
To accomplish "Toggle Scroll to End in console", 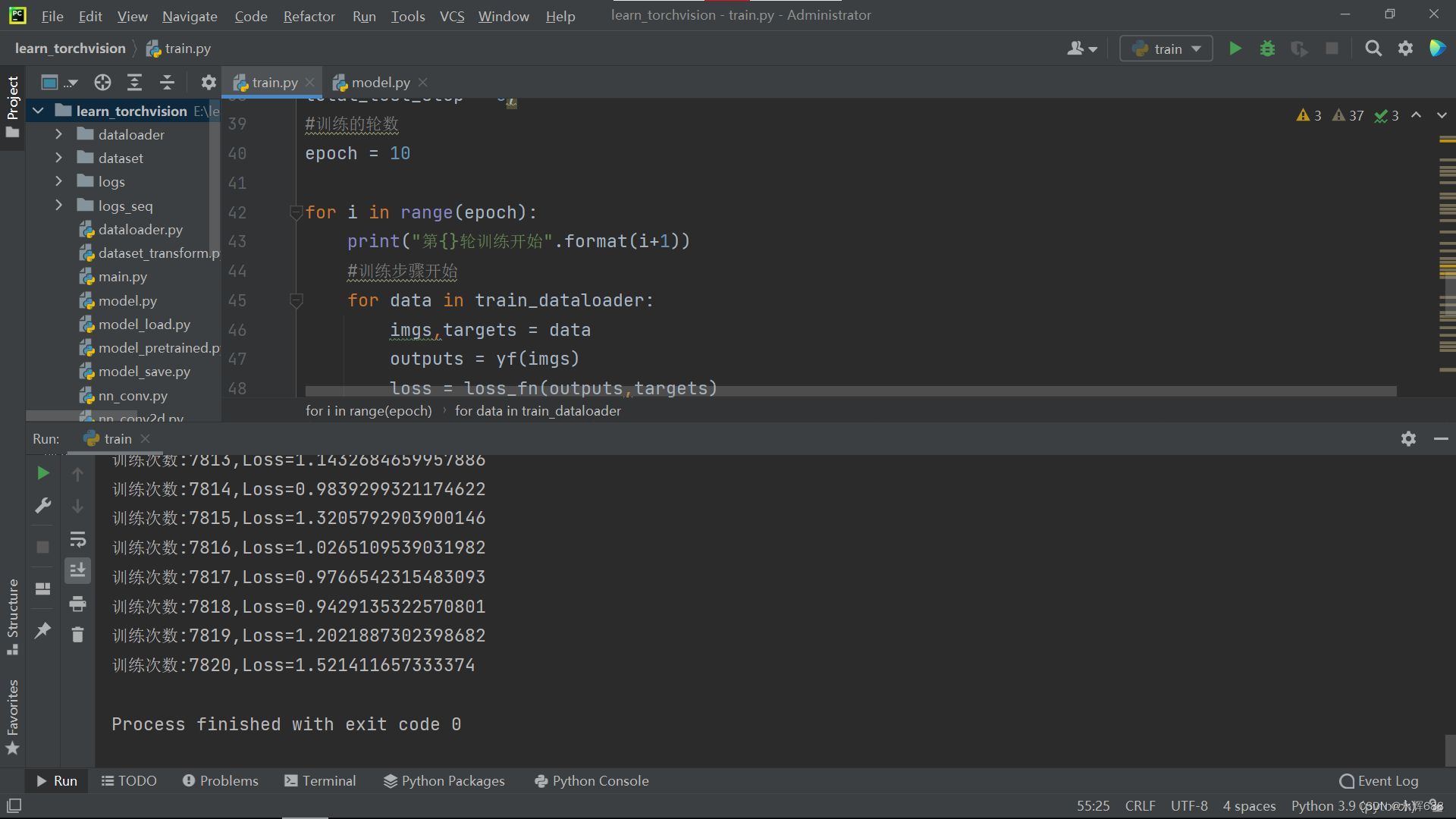I will click(77, 570).
